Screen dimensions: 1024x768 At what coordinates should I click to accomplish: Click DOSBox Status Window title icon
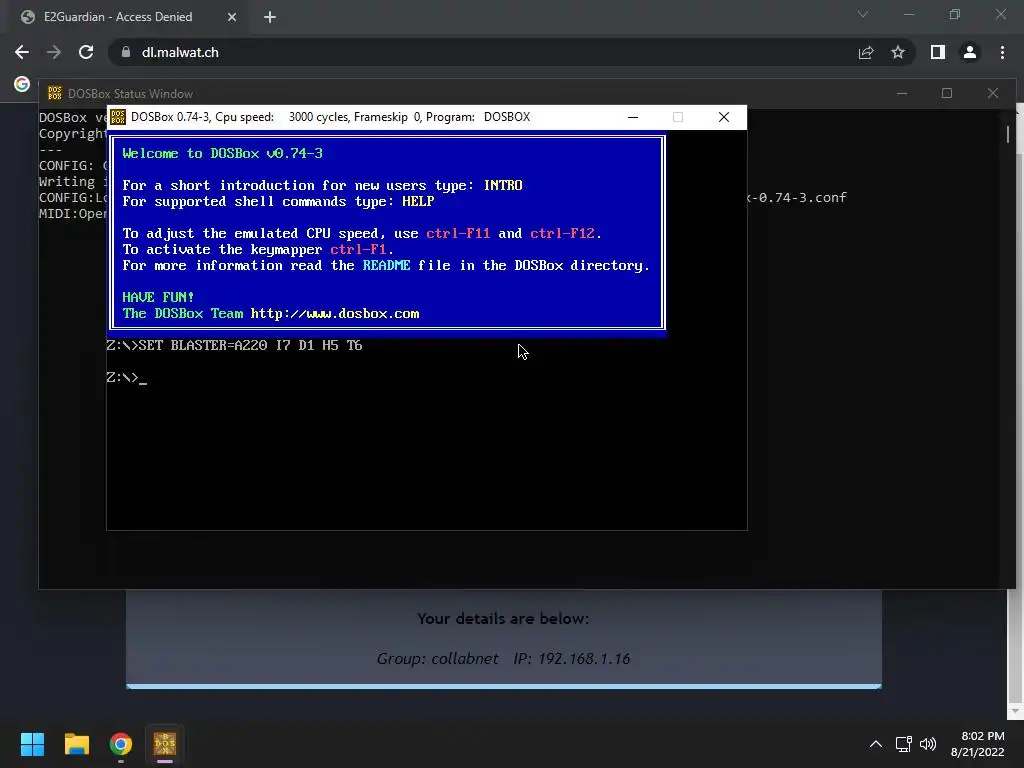[x=55, y=93]
